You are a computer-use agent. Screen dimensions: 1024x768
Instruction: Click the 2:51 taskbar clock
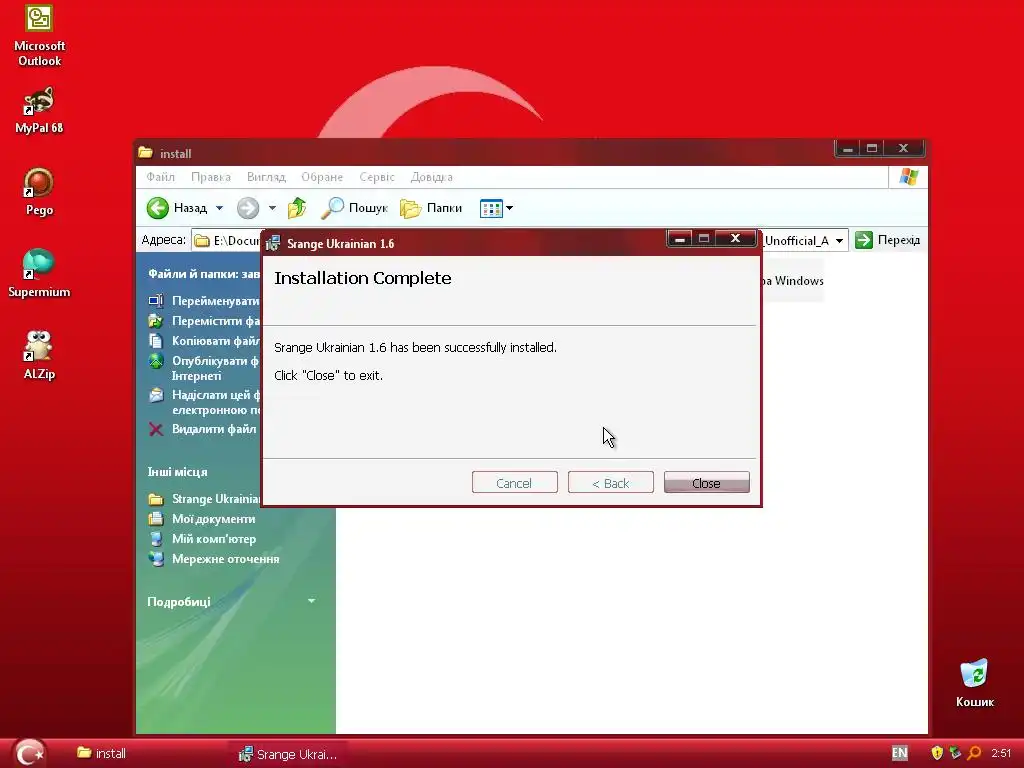(x=1001, y=753)
